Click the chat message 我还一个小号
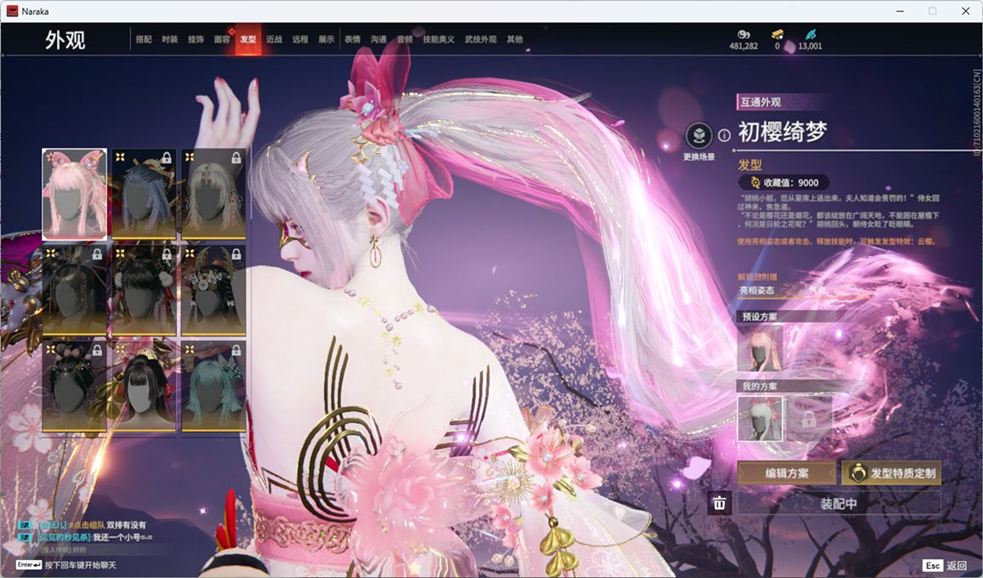Viewport: 983px width, 578px height. [122, 537]
